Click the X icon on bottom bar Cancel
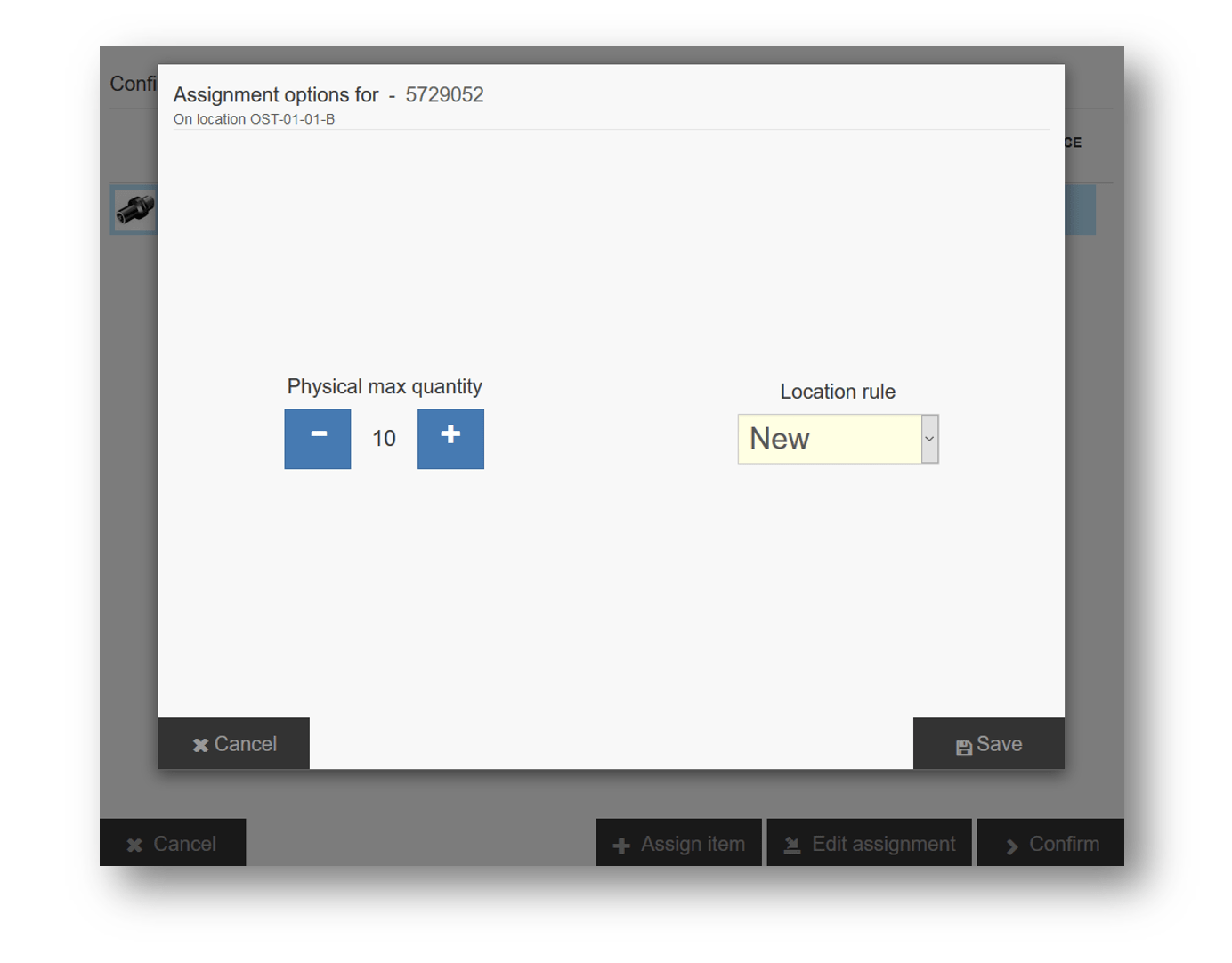The height and width of the screenshot is (963, 1232). pyautogui.click(x=134, y=846)
